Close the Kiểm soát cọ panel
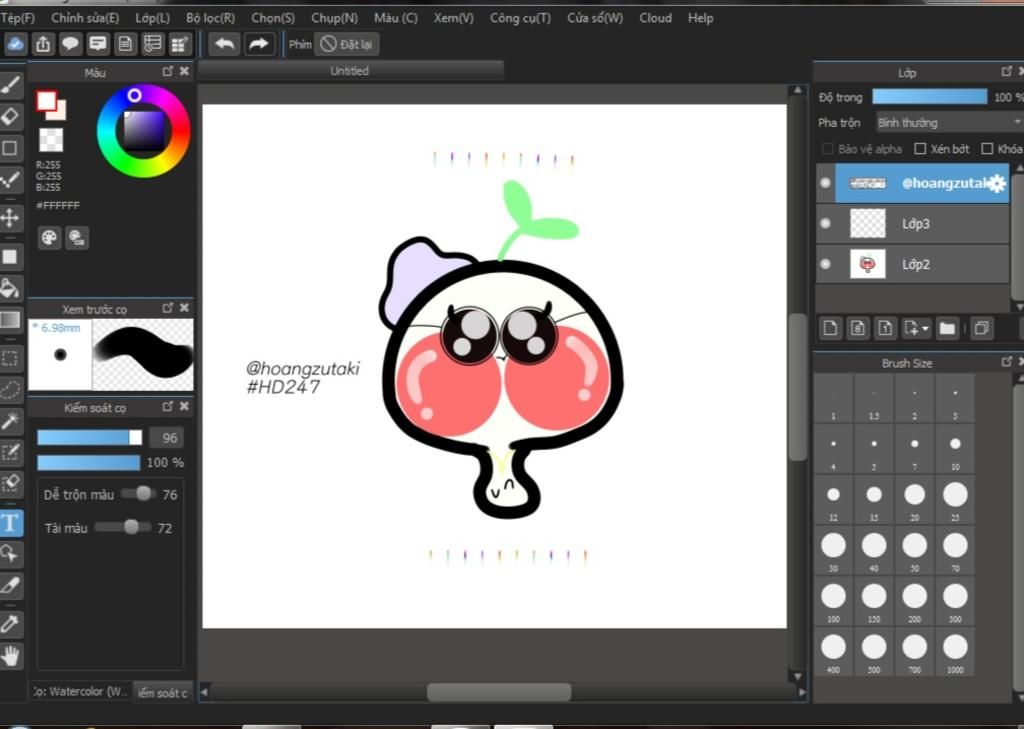Screen dimensions: 1024x729 (x=184, y=406)
